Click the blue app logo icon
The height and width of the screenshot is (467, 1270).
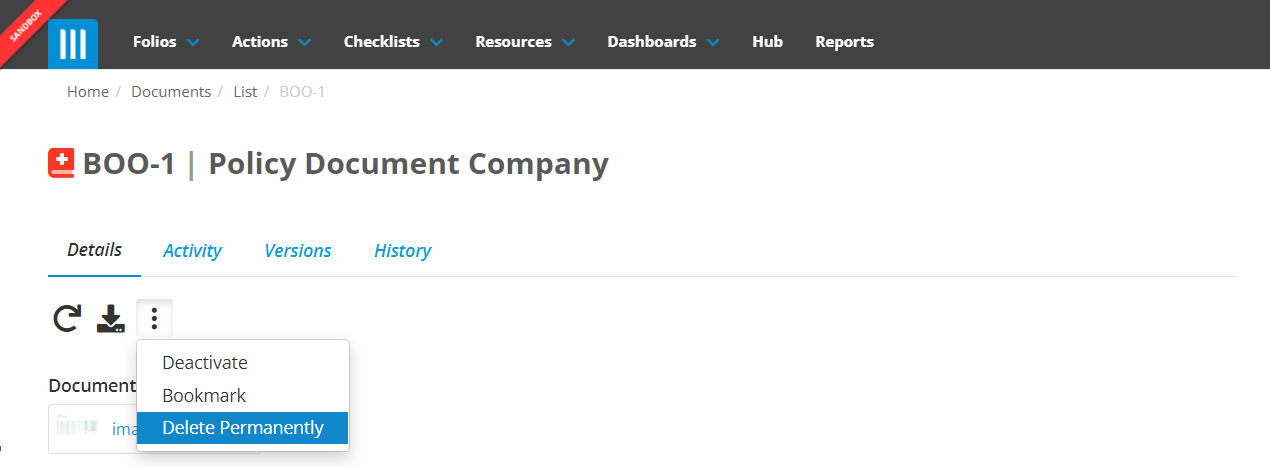pos(73,44)
